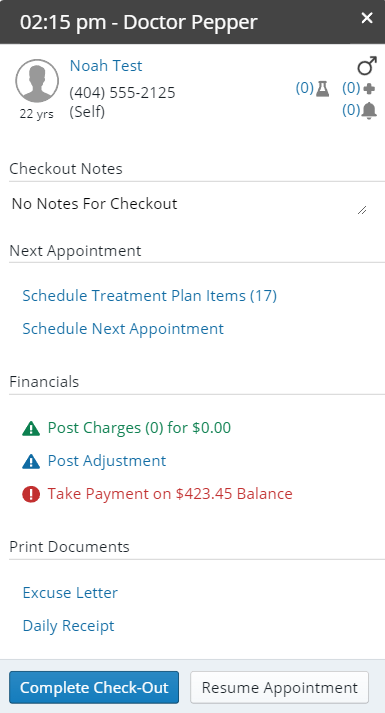Click the Complete Check-Out button
Image resolution: width=385 pixels, height=713 pixels.
(x=94, y=688)
